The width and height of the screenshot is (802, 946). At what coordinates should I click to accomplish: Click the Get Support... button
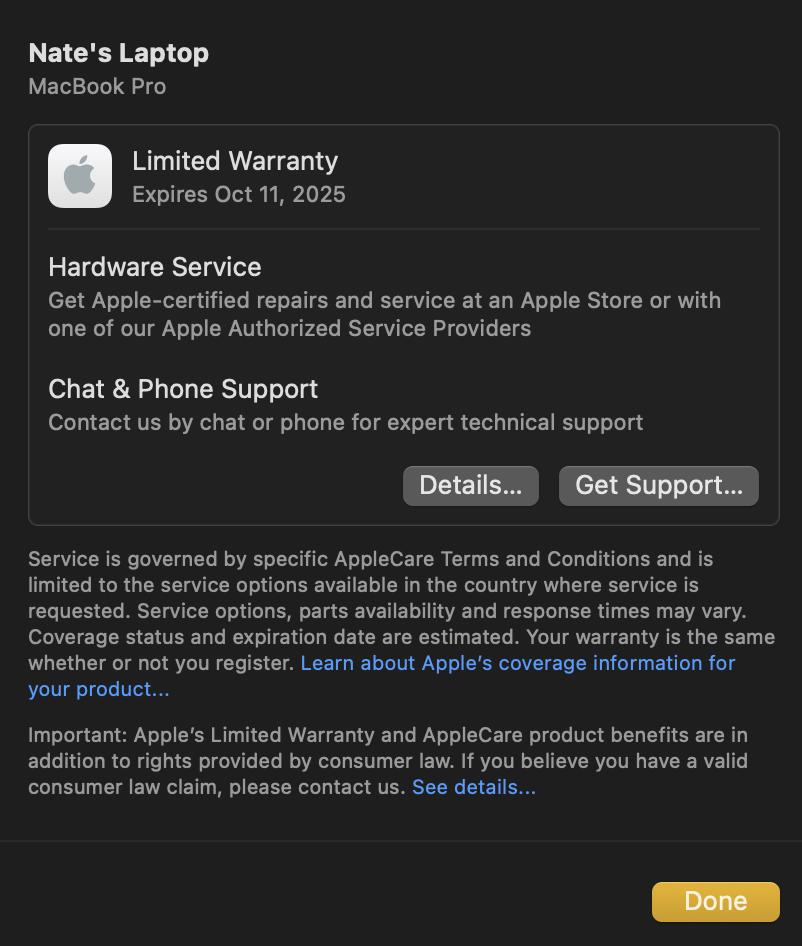coord(658,486)
